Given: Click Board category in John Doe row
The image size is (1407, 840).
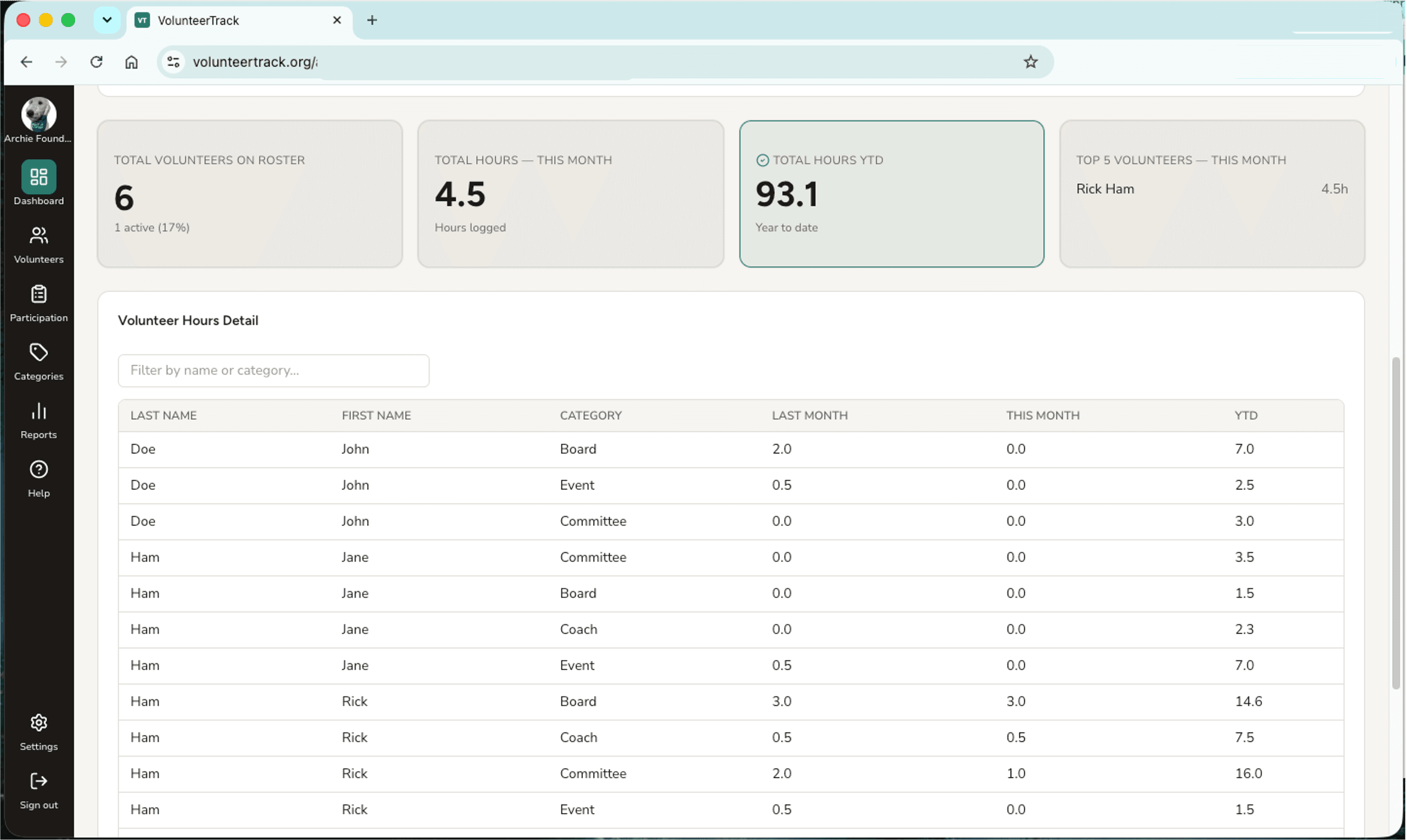Looking at the screenshot, I should point(578,449).
